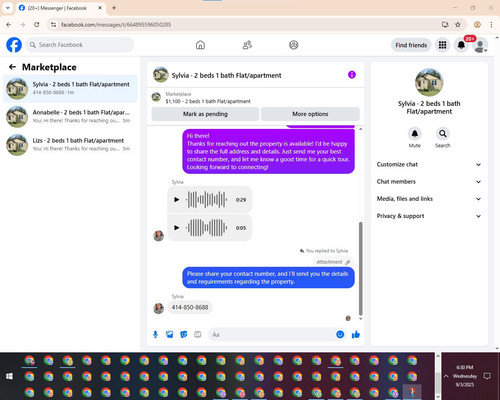The width and height of the screenshot is (500, 400).
Task: Open the taskbar clock showing 6:30 PM
Action: pyautogui.click(x=465, y=376)
